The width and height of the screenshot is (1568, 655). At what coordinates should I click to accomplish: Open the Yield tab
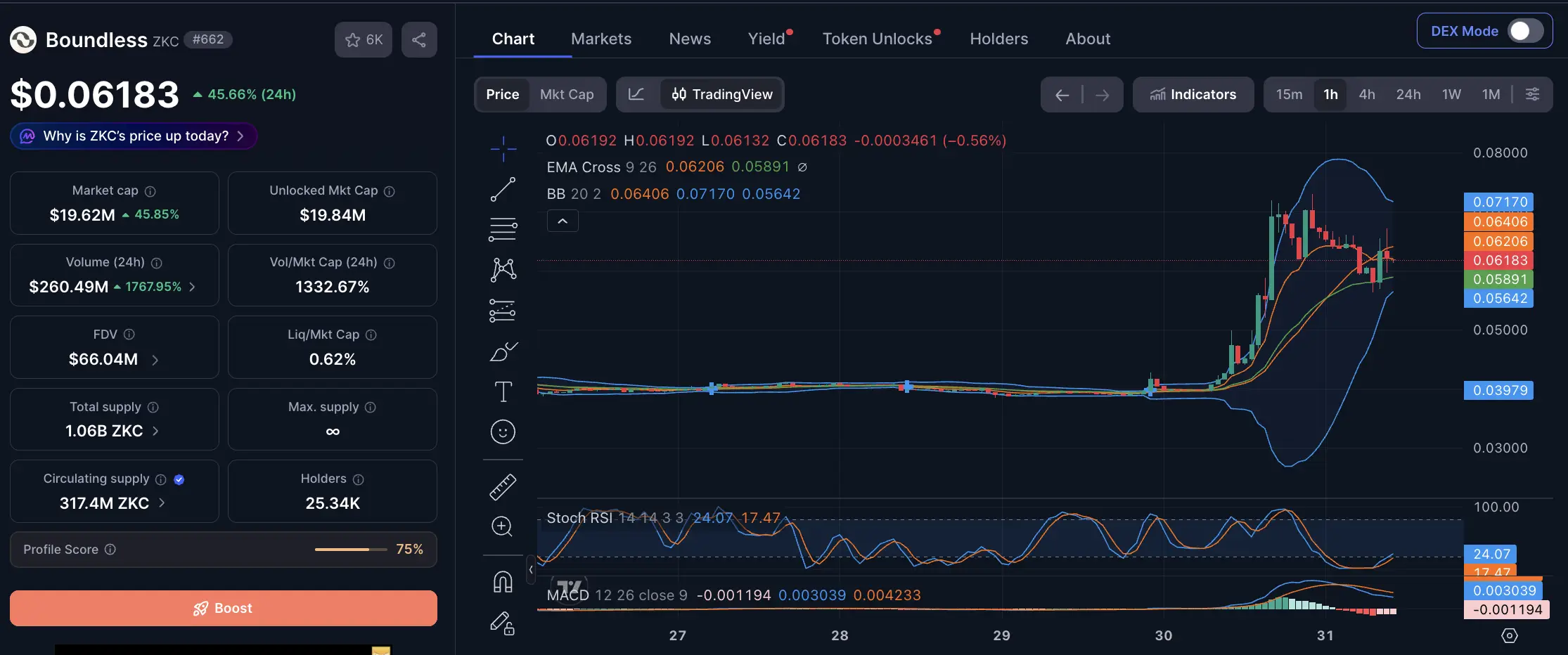(x=766, y=39)
